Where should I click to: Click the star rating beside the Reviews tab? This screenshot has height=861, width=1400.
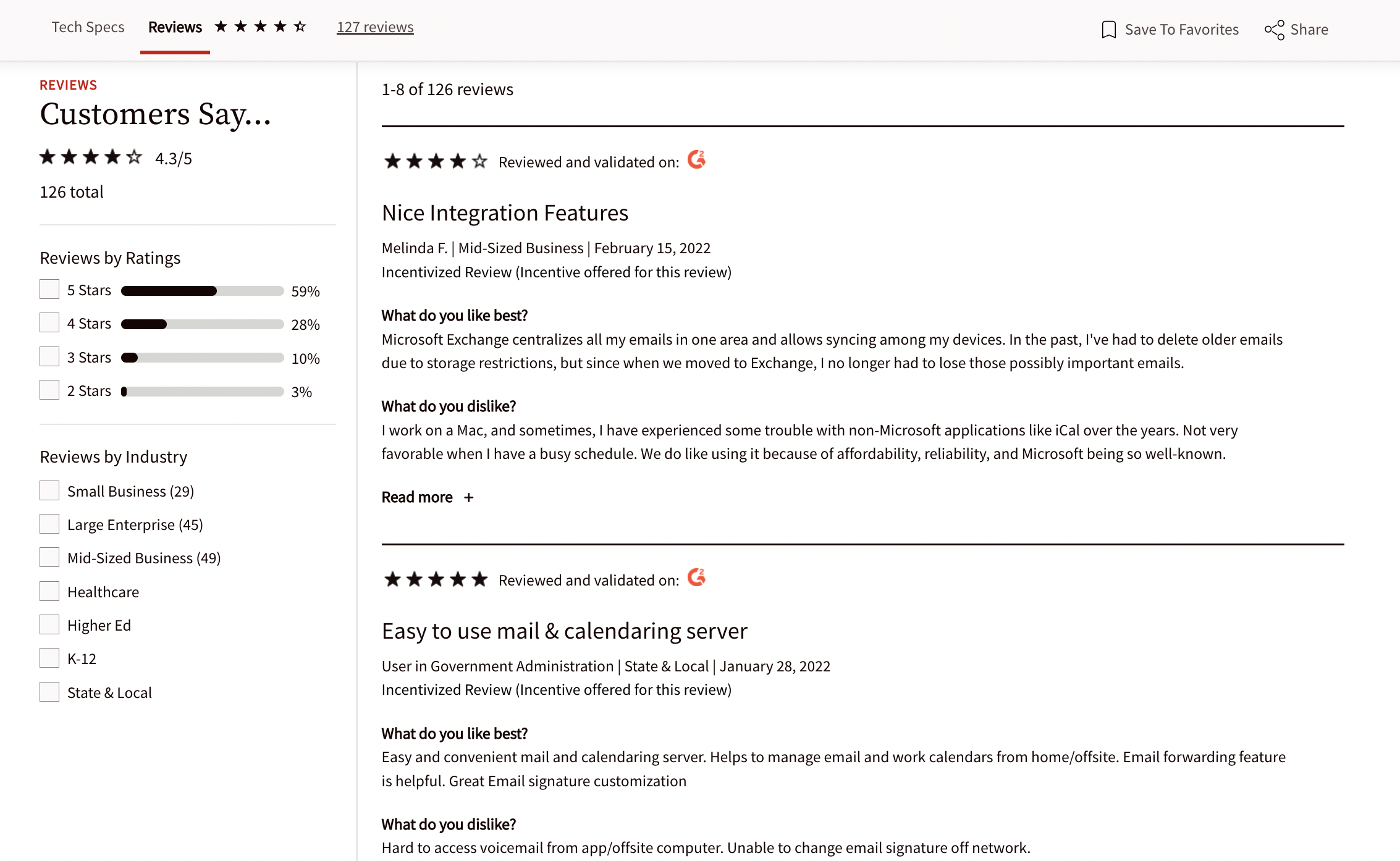(x=260, y=27)
